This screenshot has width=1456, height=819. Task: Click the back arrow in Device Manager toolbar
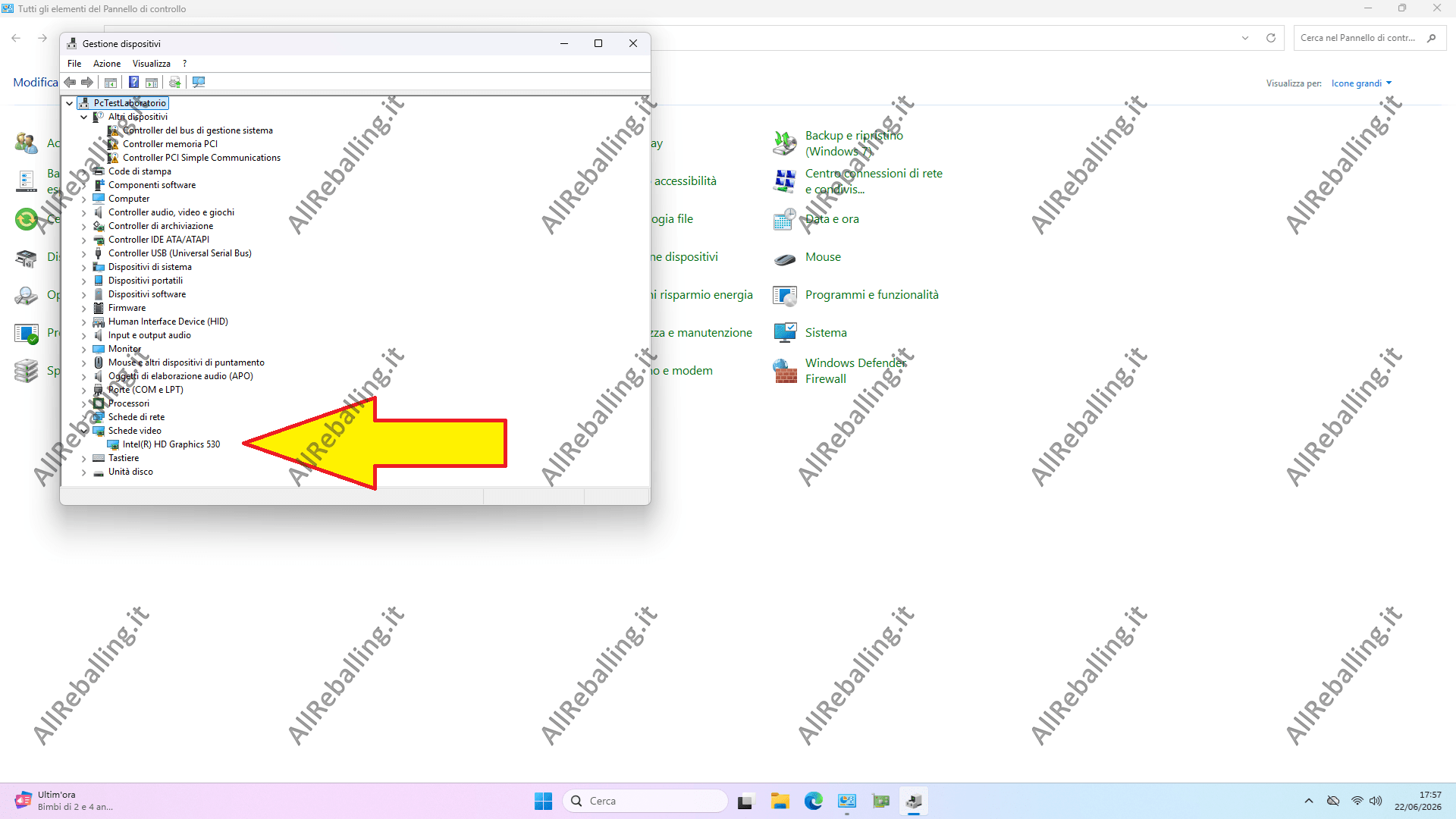click(70, 82)
